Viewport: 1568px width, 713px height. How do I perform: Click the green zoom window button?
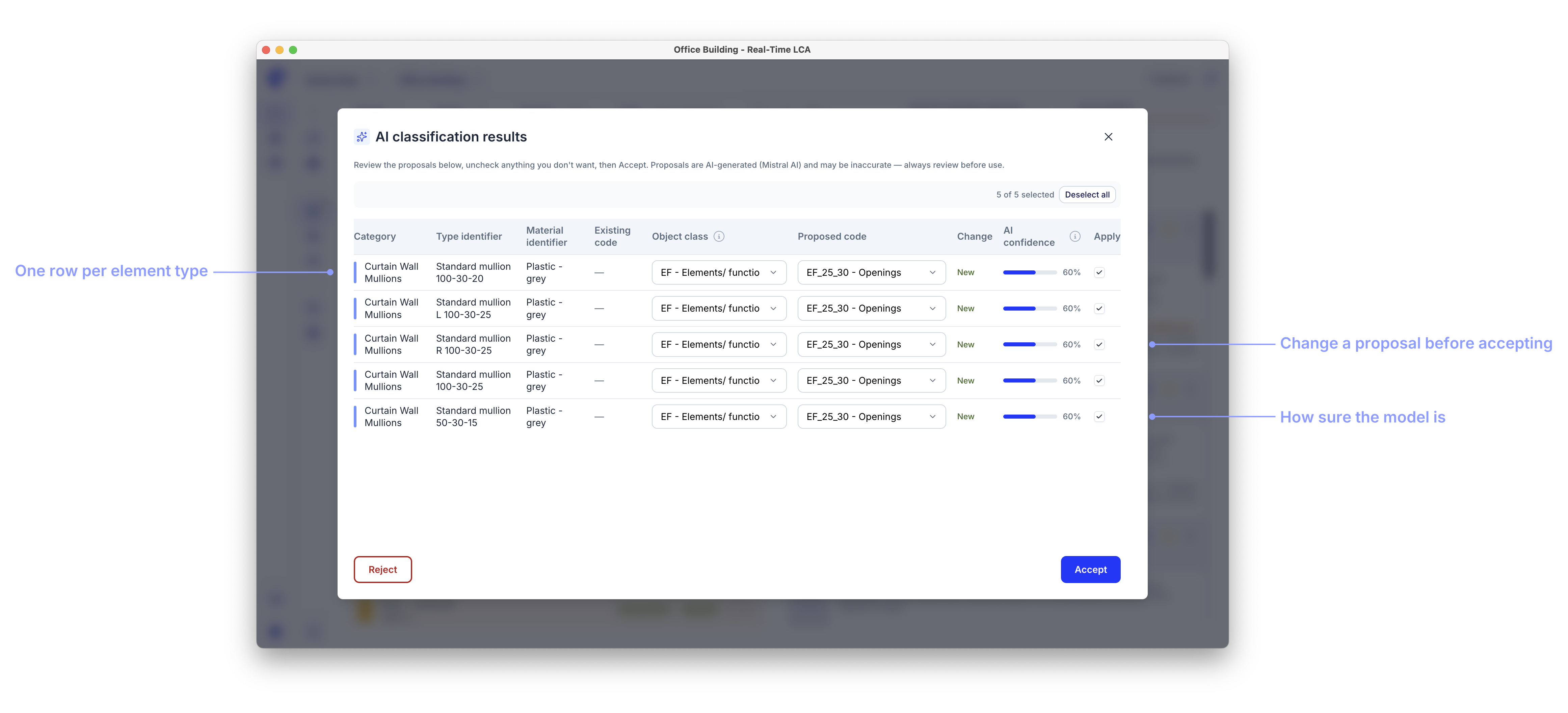[x=293, y=50]
